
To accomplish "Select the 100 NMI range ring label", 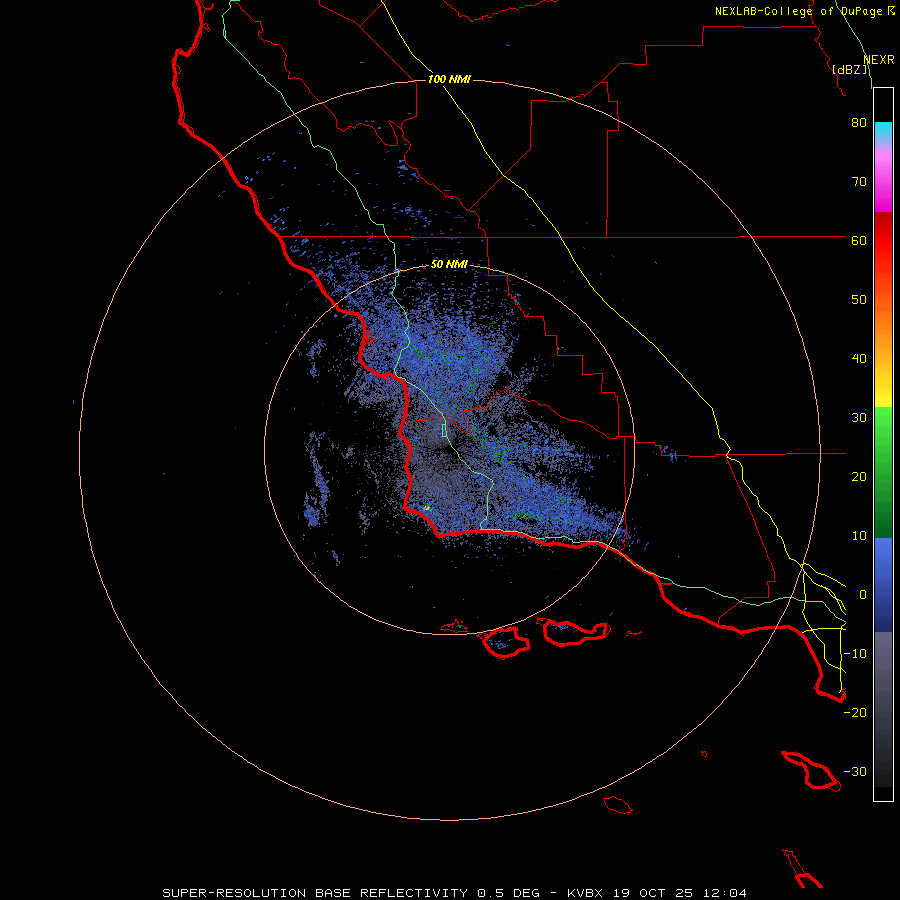I will point(449,79).
